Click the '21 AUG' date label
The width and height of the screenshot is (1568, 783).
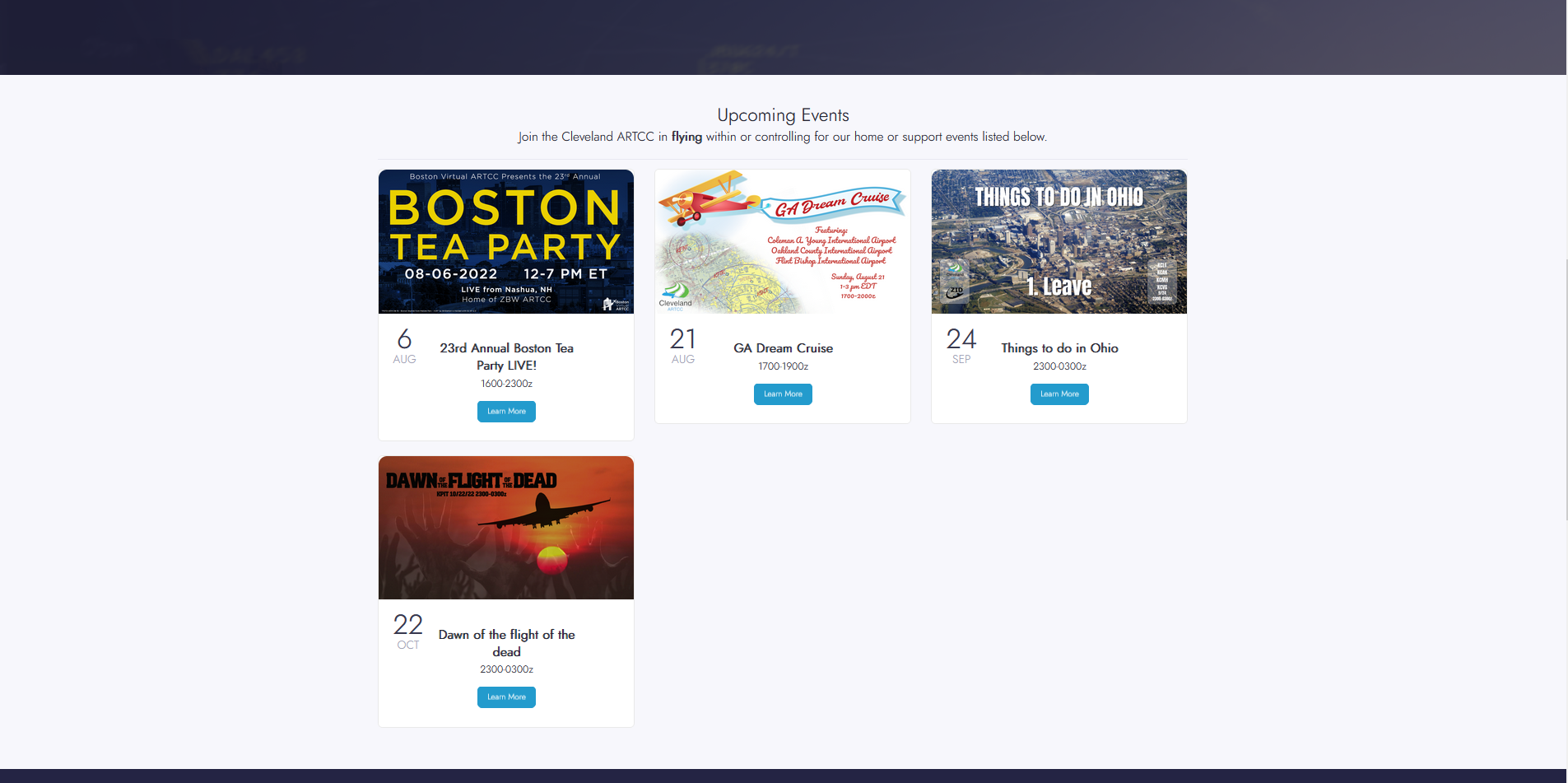pos(682,346)
